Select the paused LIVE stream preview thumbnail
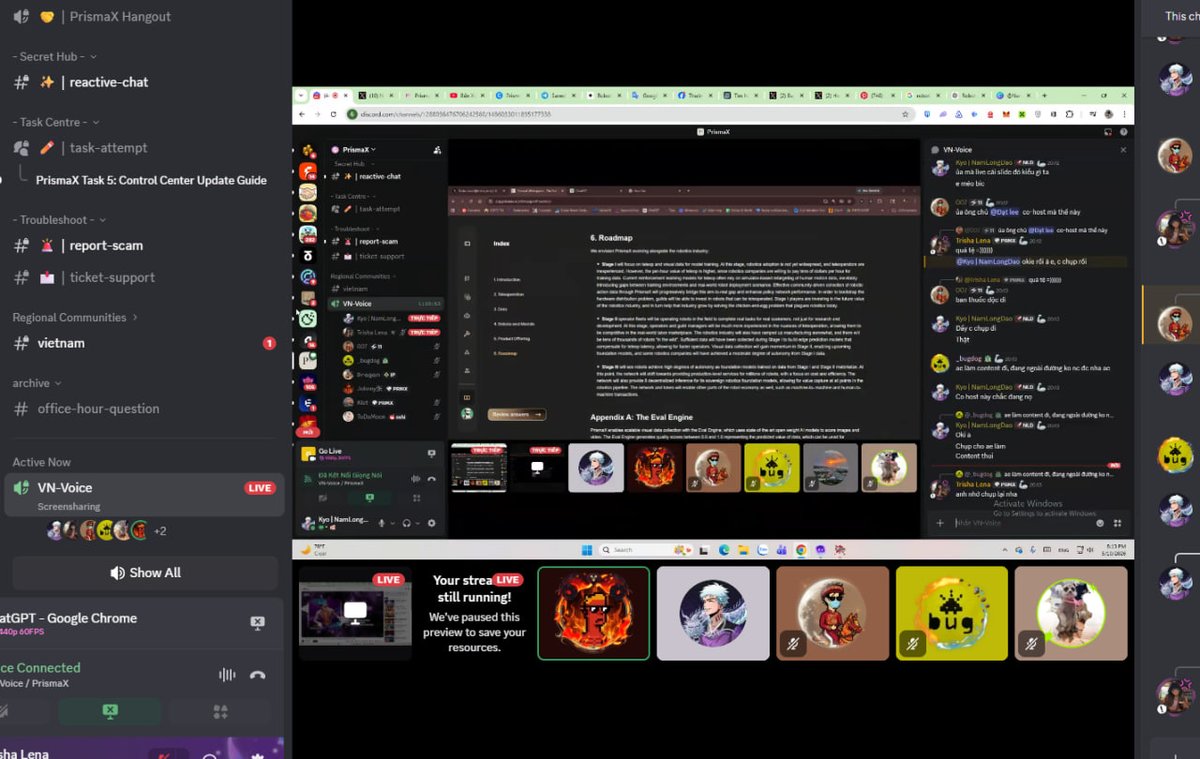 pos(355,612)
